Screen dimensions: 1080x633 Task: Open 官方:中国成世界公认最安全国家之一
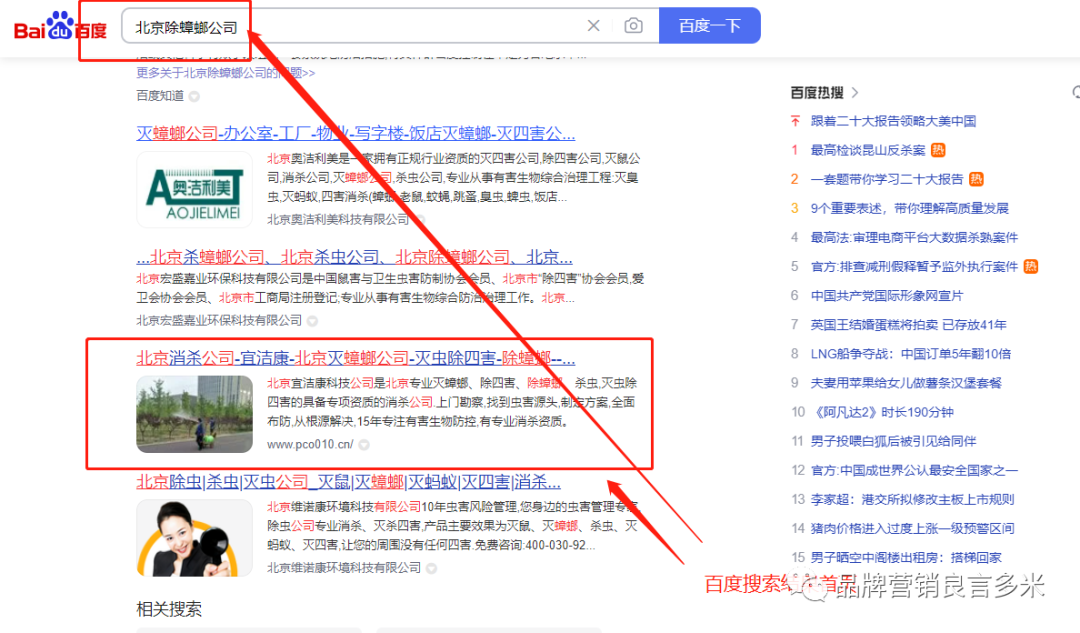(x=914, y=470)
